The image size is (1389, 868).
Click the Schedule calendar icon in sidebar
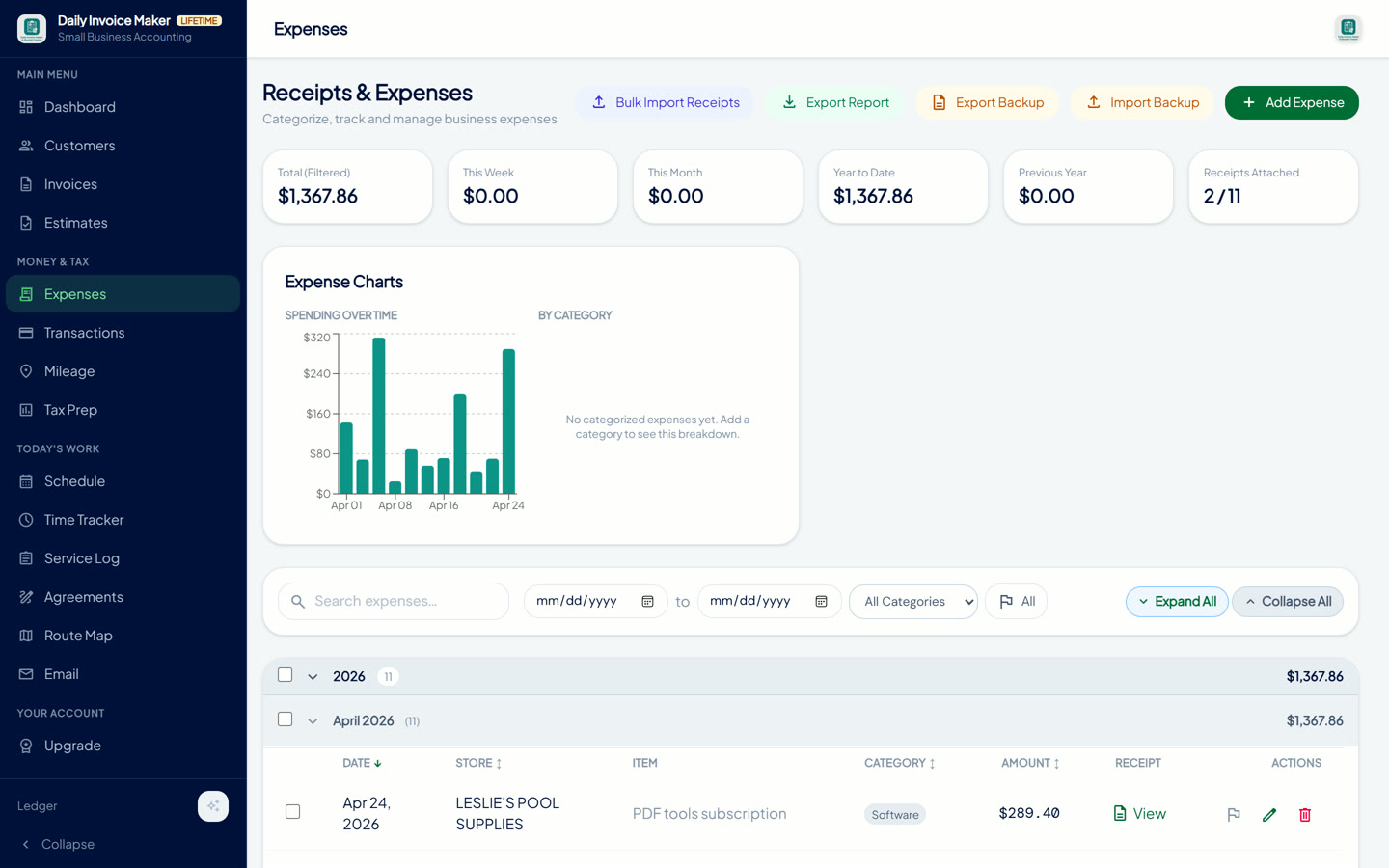pos(26,481)
